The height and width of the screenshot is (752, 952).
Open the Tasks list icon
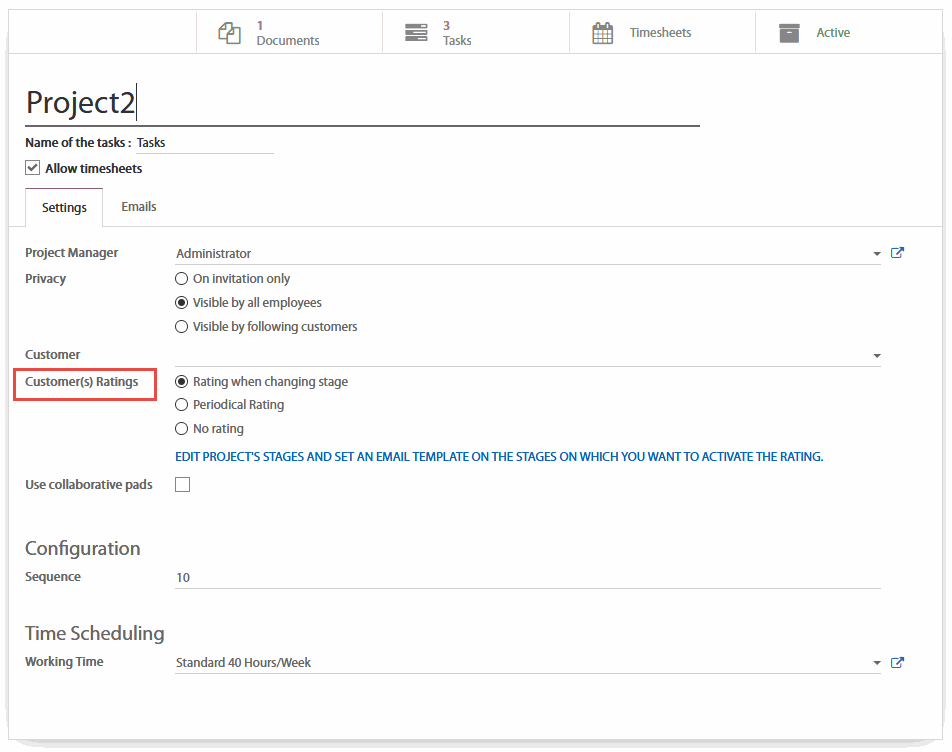pyautogui.click(x=416, y=33)
